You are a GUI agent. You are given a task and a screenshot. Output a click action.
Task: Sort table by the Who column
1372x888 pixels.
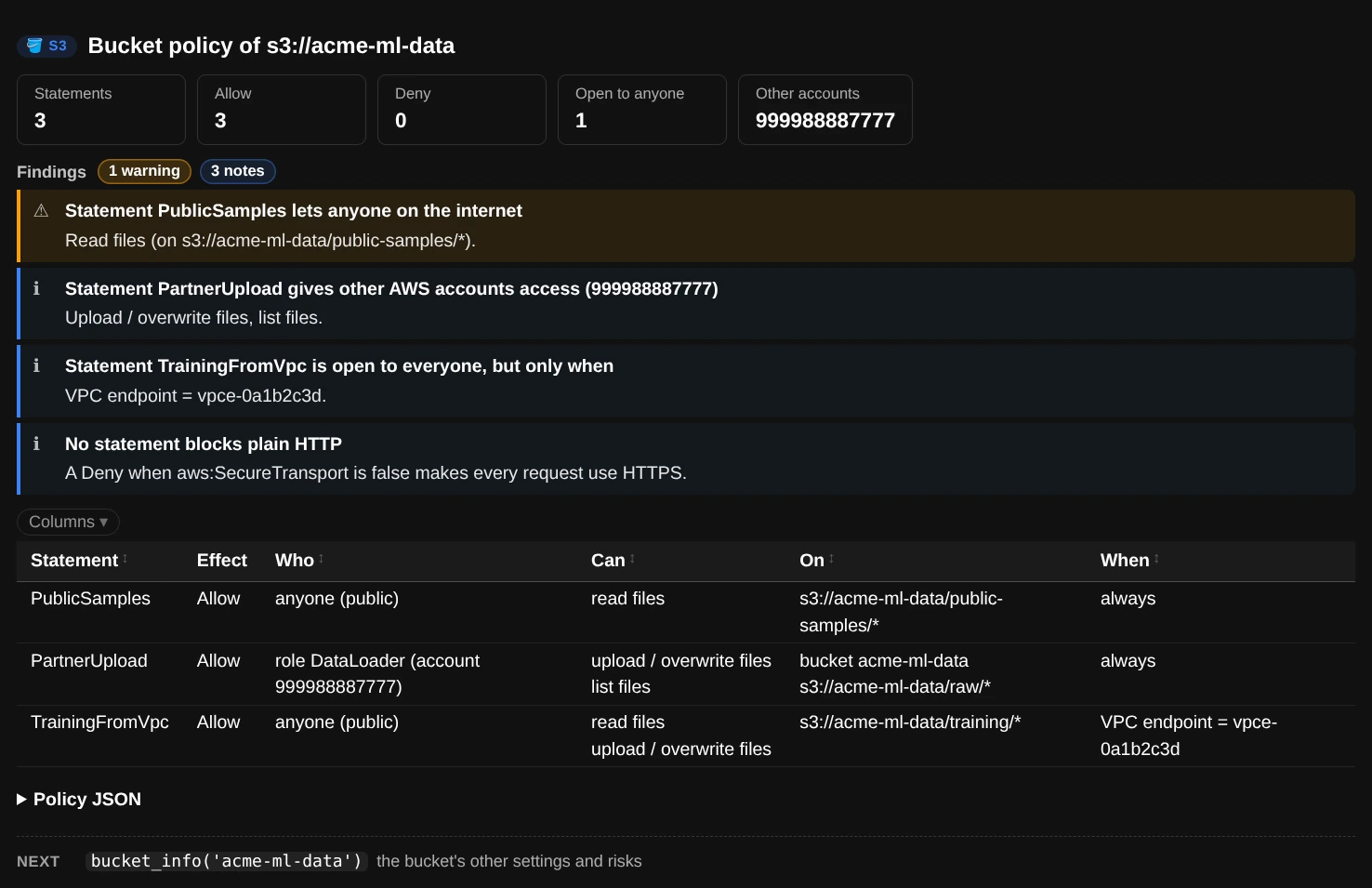pos(299,560)
